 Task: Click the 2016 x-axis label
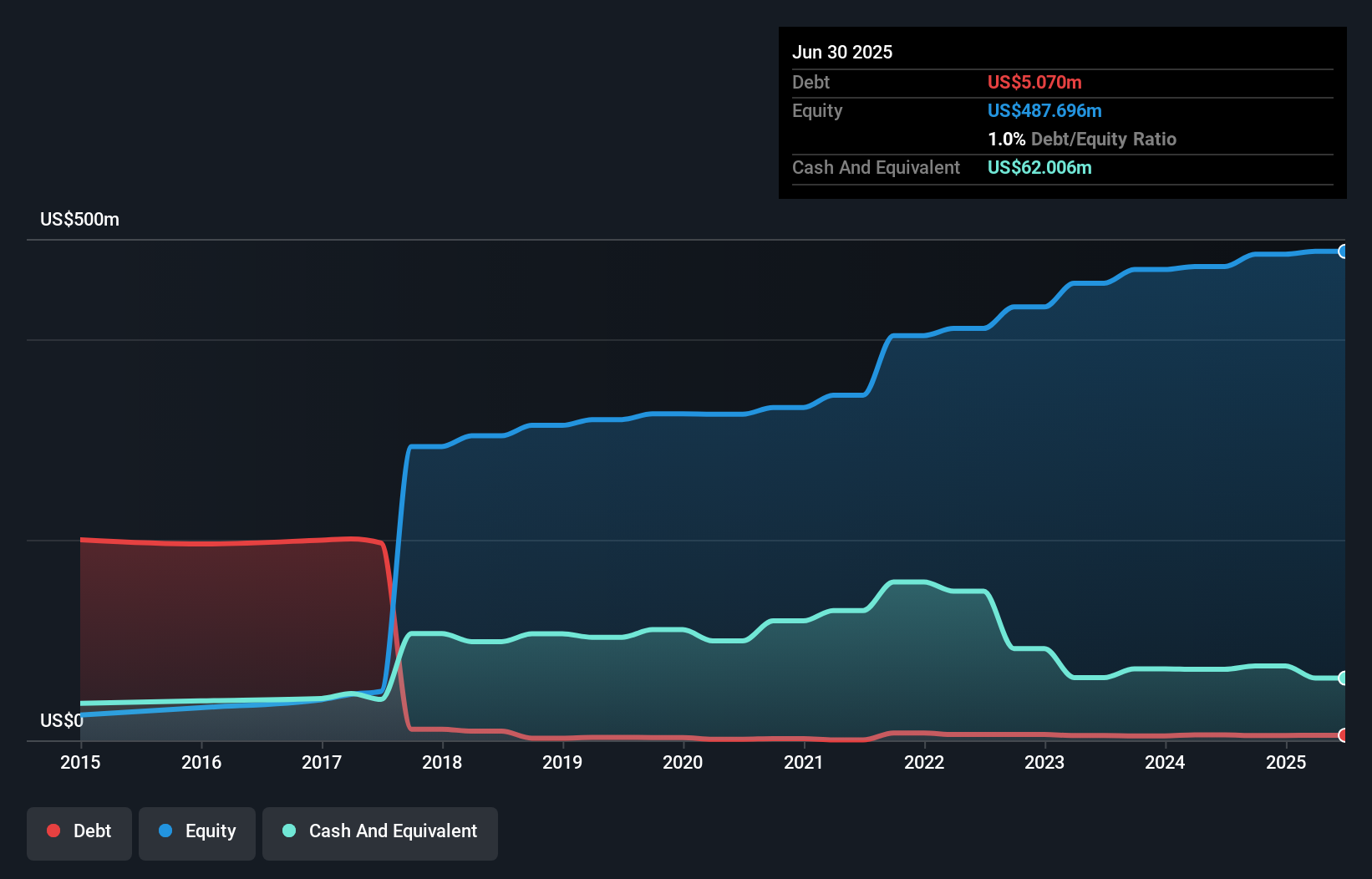tap(201, 762)
